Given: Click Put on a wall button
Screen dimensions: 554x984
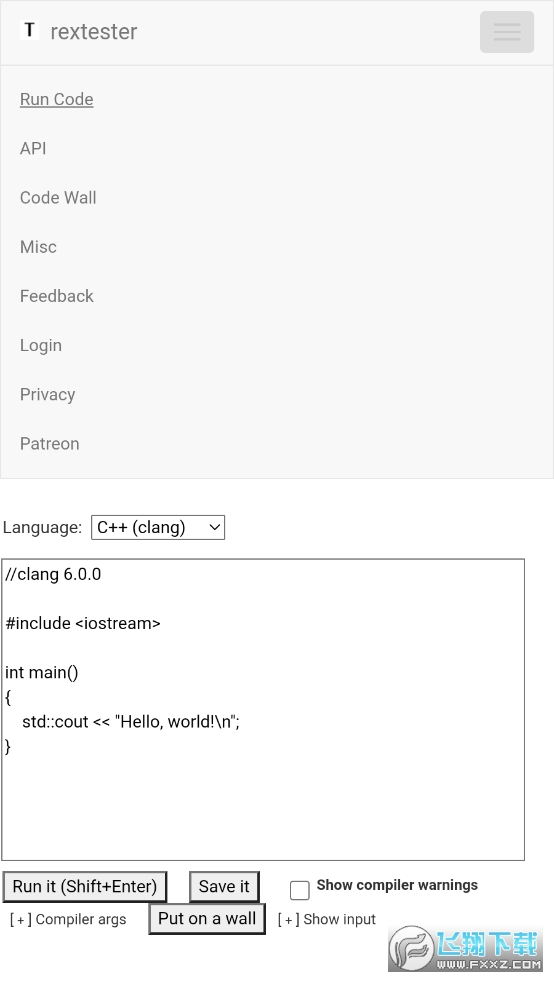Looking at the screenshot, I should point(207,919).
